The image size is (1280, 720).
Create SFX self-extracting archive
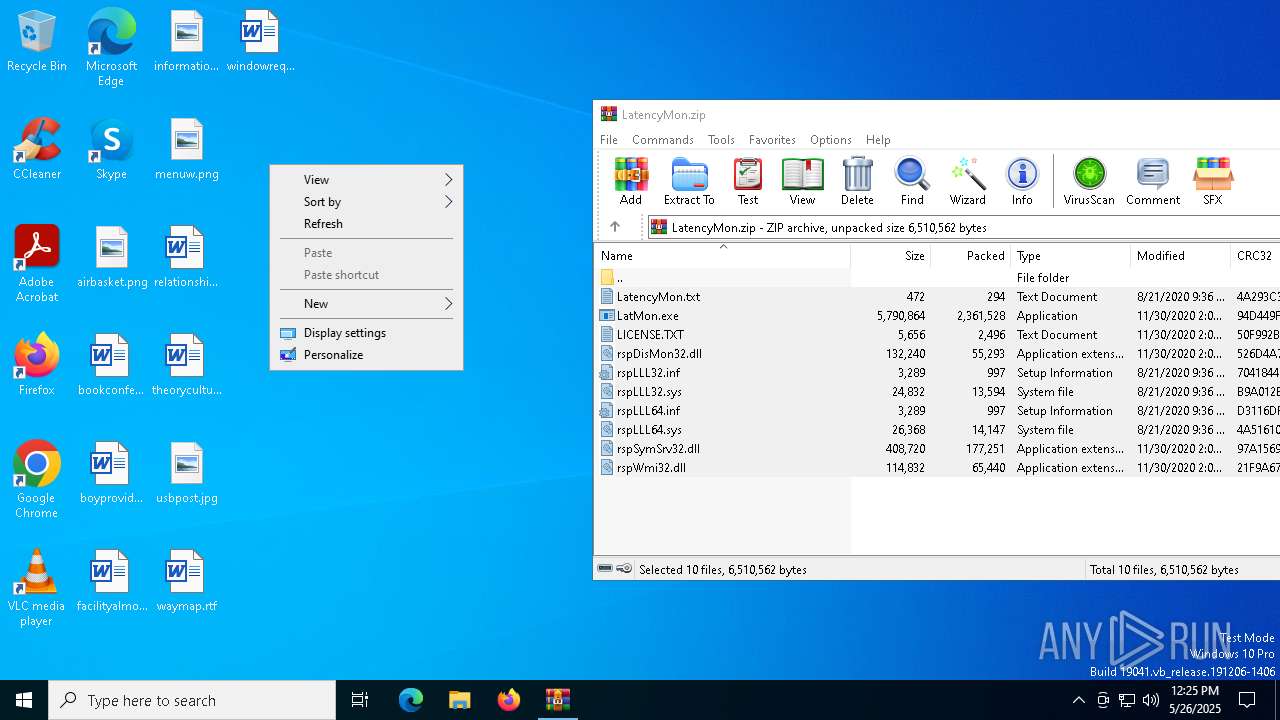(x=1212, y=181)
